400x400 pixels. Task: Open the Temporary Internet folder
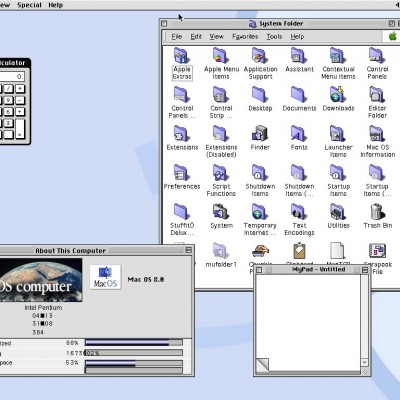(x=260, y=212)
